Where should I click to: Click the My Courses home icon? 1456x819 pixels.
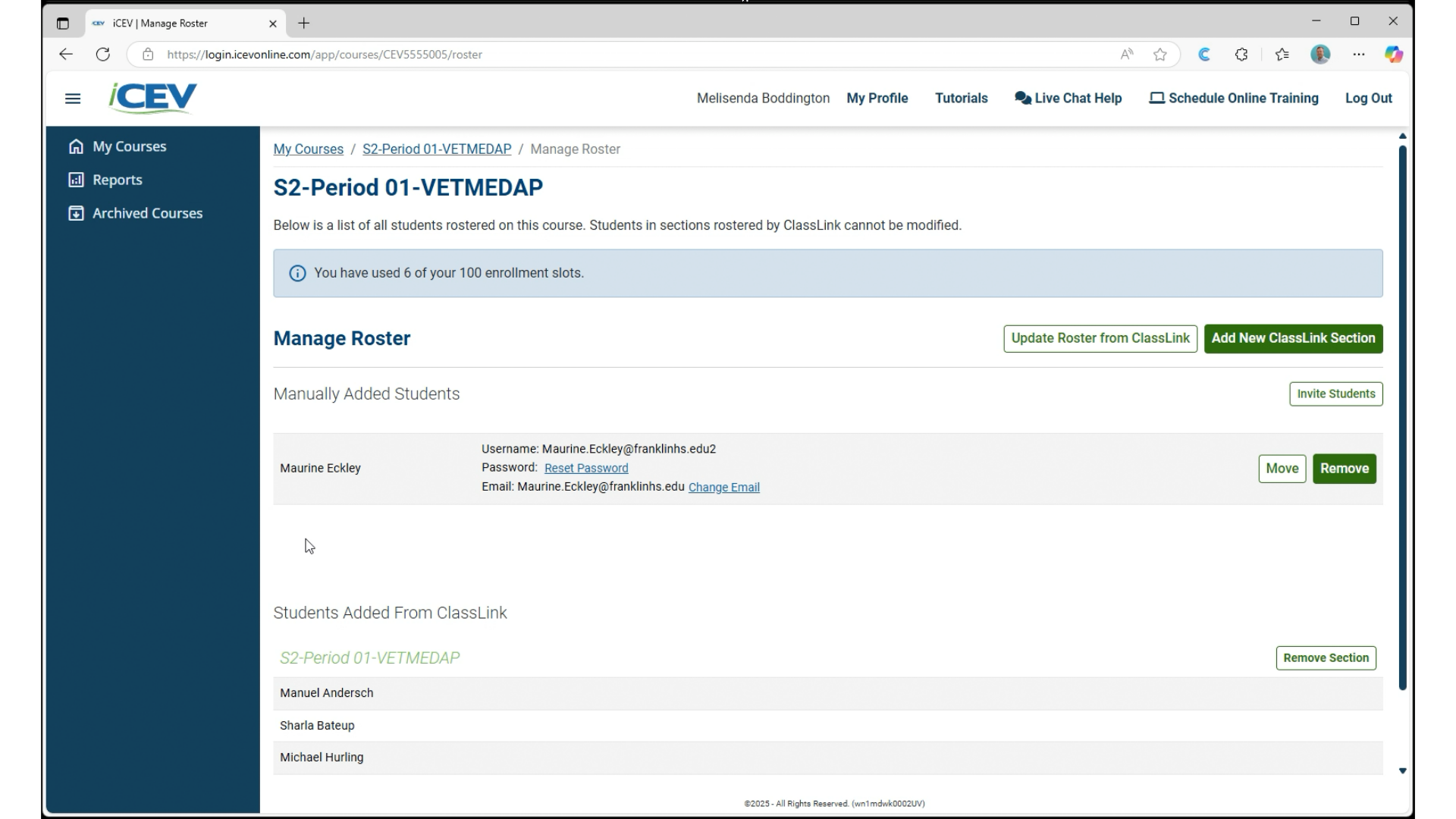tap(77, 146)
